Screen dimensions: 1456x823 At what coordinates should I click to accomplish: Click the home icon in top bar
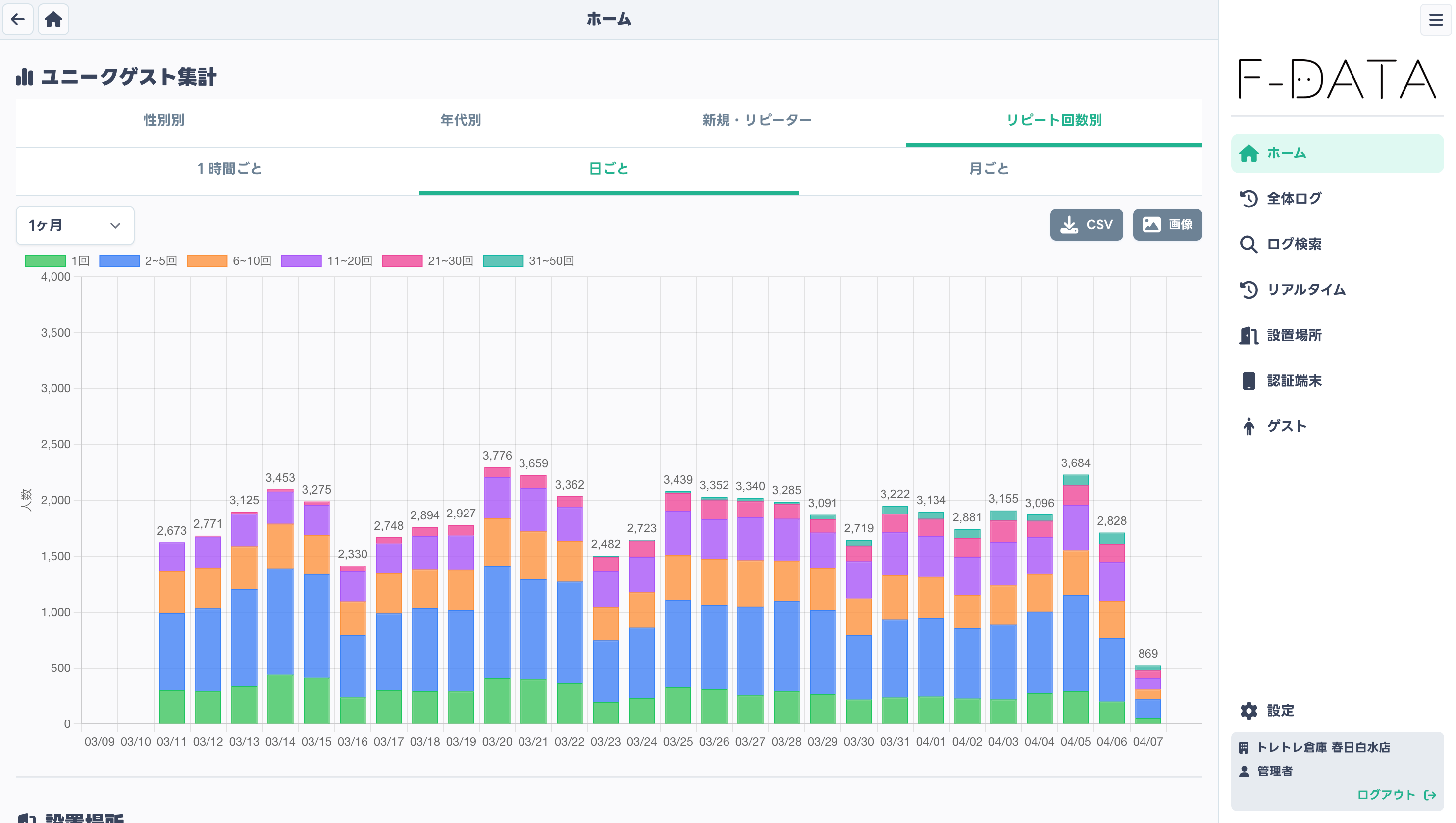click(53, 19)
